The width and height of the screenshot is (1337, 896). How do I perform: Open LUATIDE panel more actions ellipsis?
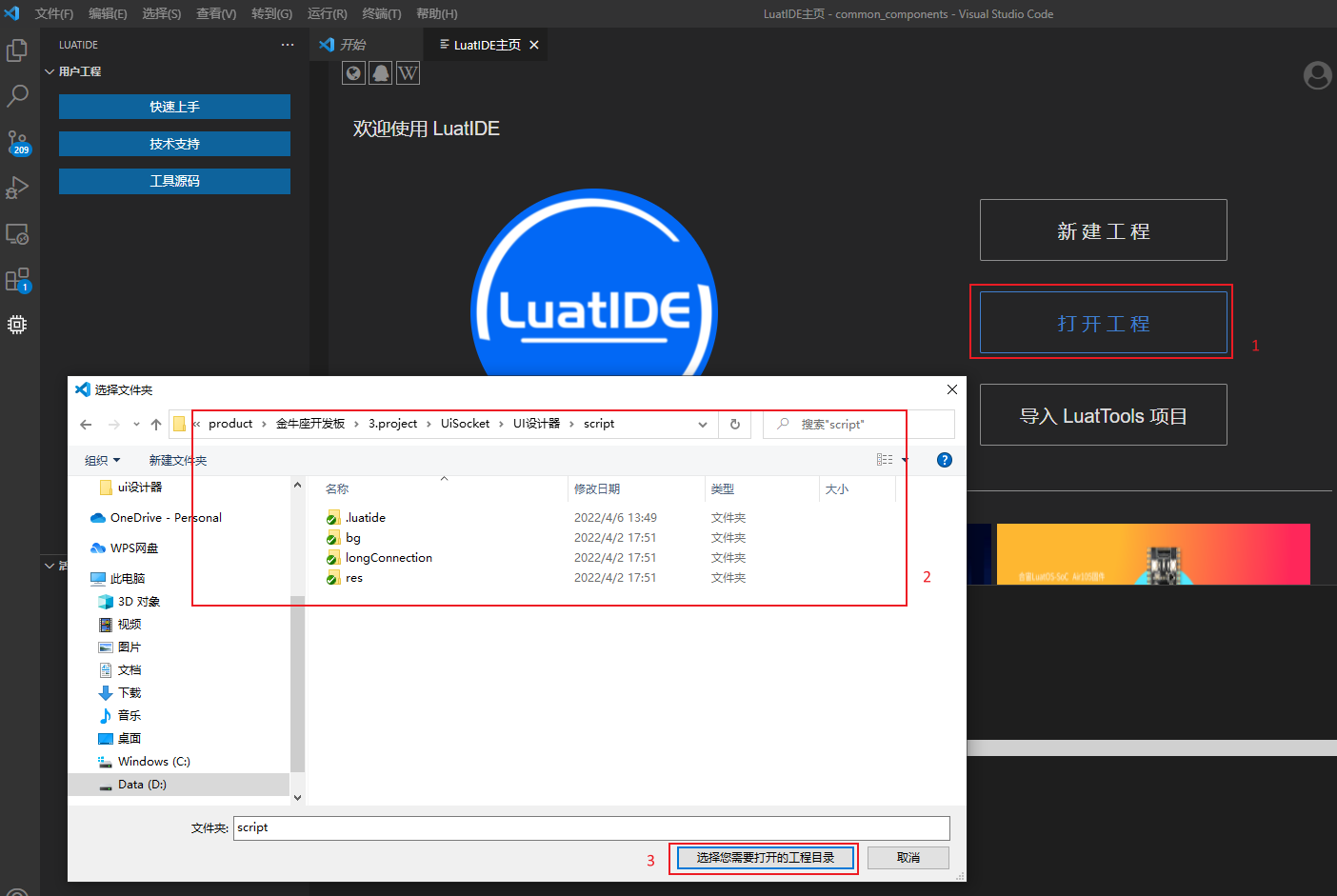point(288,45)
